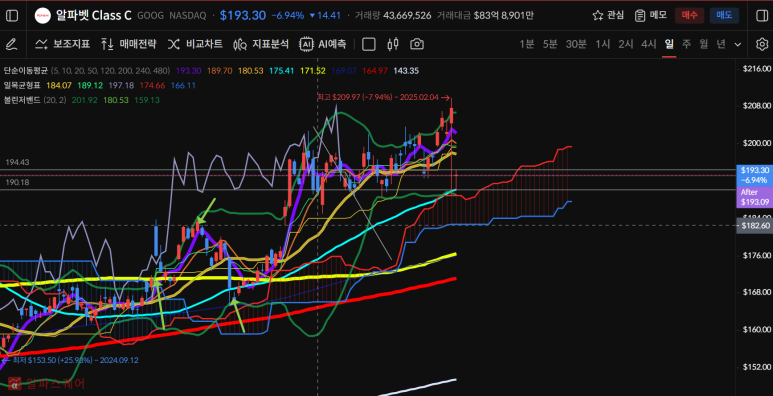The height and width of the screenshot is (396, 773).
Task: Select 주 weekly timeframe
Action: [686, 45]
